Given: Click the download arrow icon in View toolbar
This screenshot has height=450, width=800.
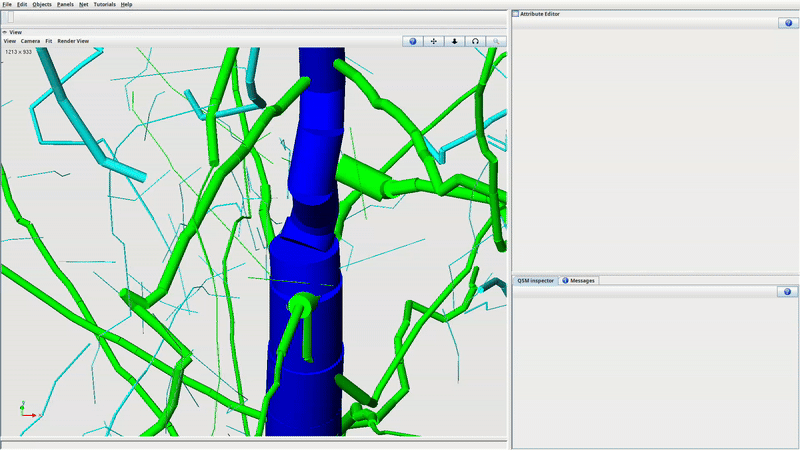Looking at the screenshot, I should 455,41.
